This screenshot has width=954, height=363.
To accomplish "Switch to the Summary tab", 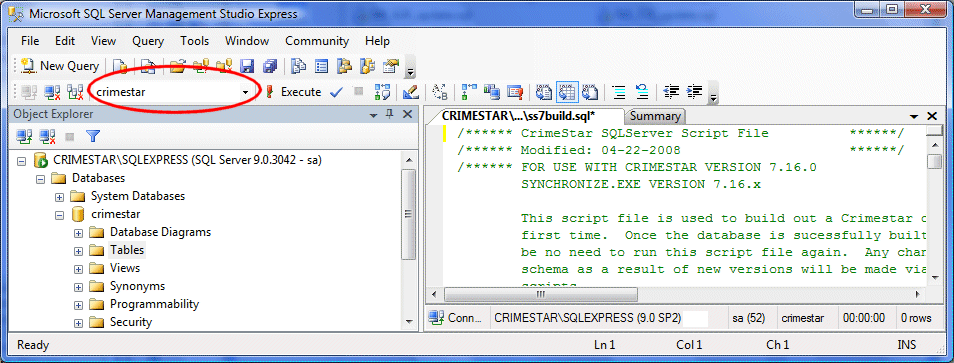I will [655, 116].
